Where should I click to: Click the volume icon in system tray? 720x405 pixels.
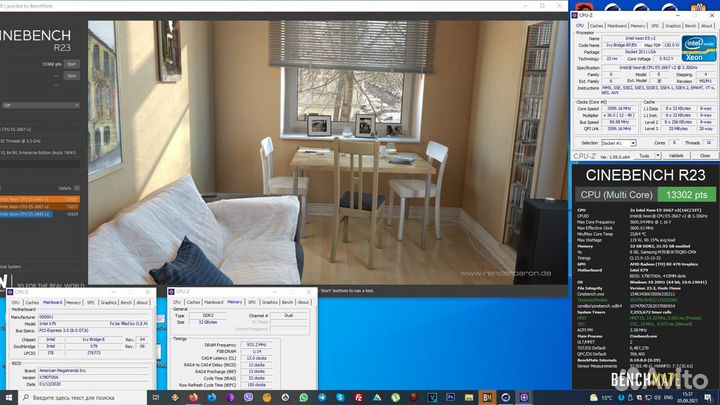tap(657, 398)
